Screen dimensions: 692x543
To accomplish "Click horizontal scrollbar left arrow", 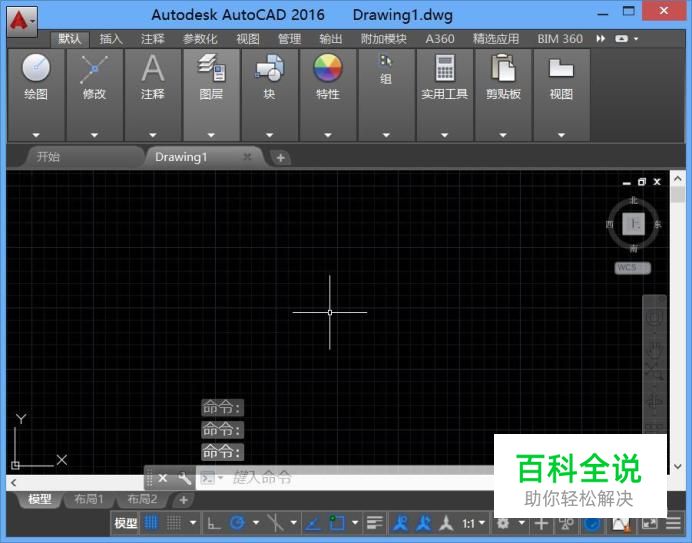I will coord(14,483).
